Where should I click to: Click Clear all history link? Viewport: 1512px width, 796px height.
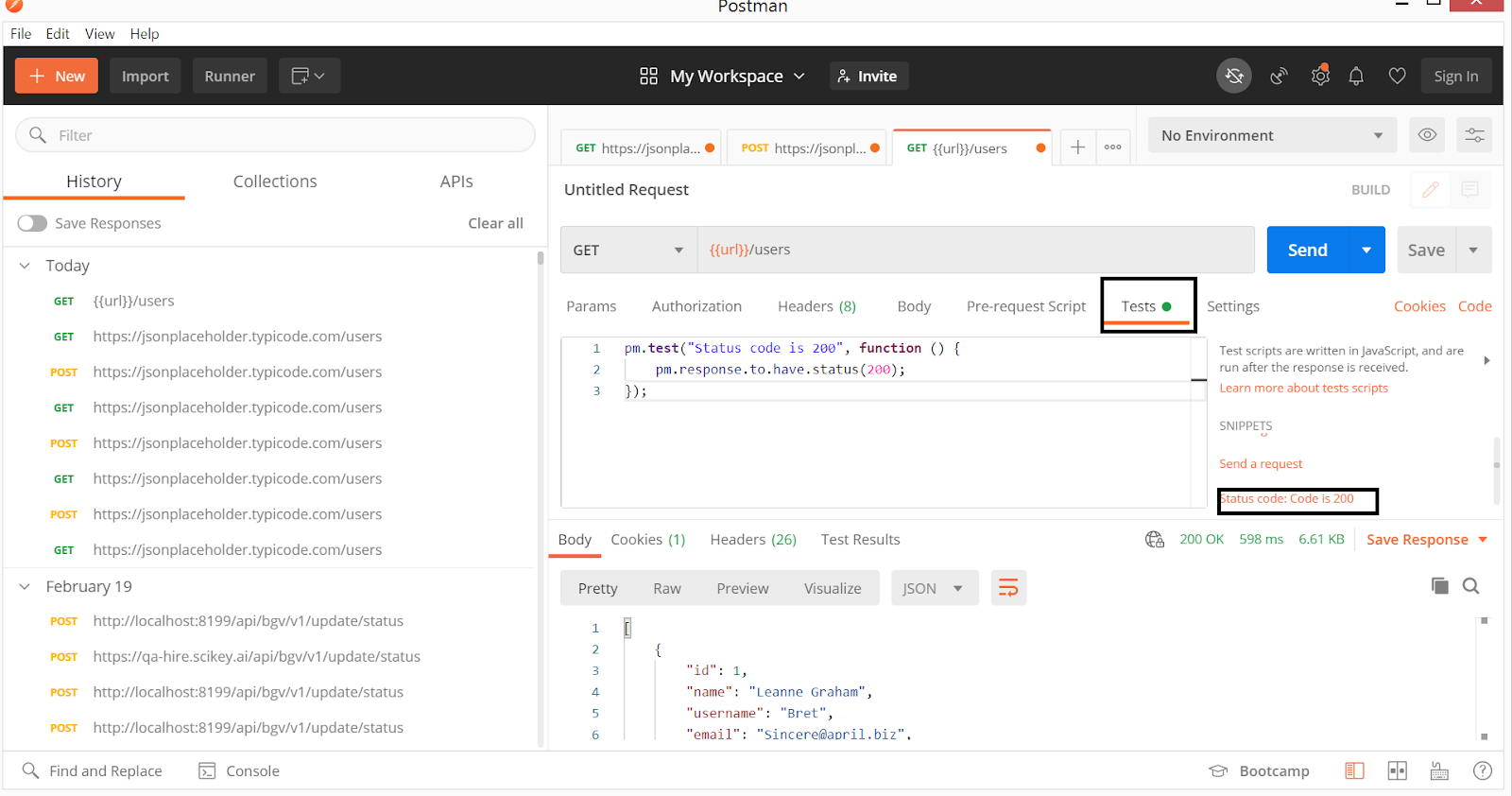[495, 223]
